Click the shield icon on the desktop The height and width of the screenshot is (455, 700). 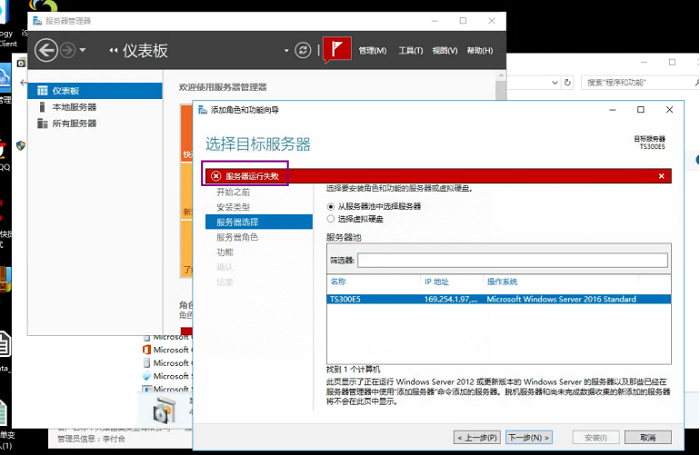click(21, 146)
